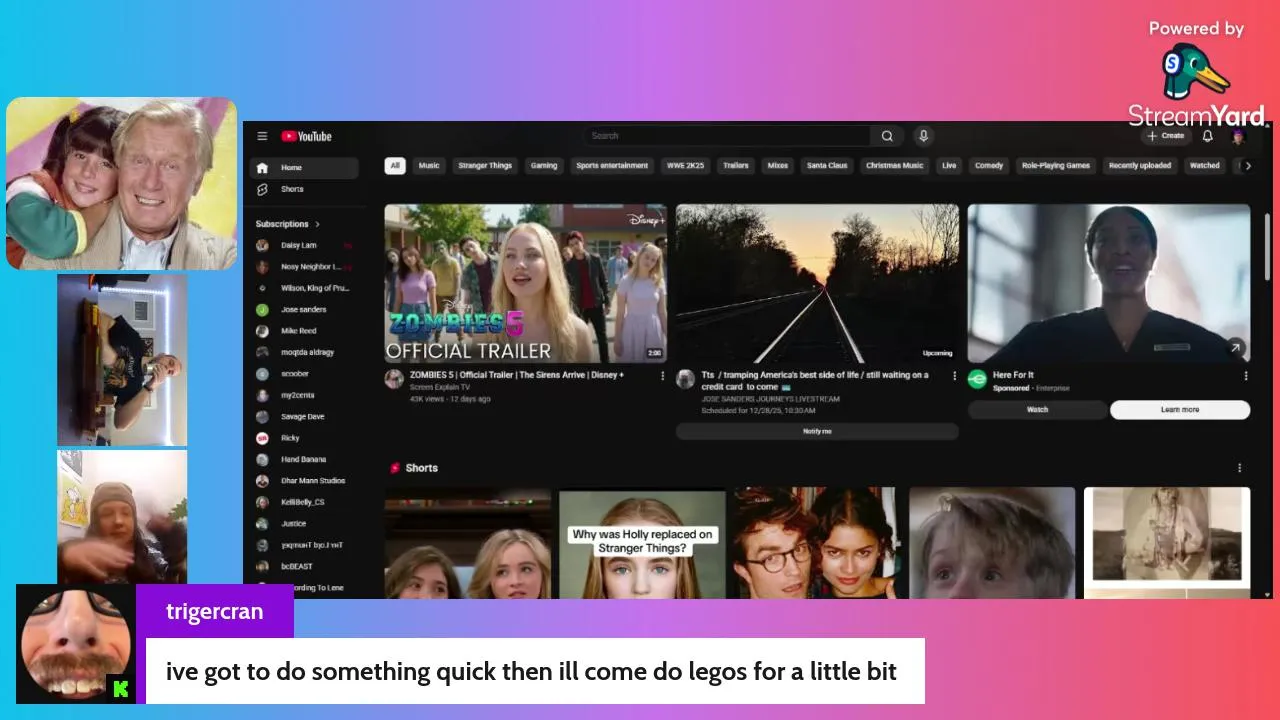Open Nosy Neighbor subscription
The height and width of the screenshot is (720, 1280).
point(304,267)
